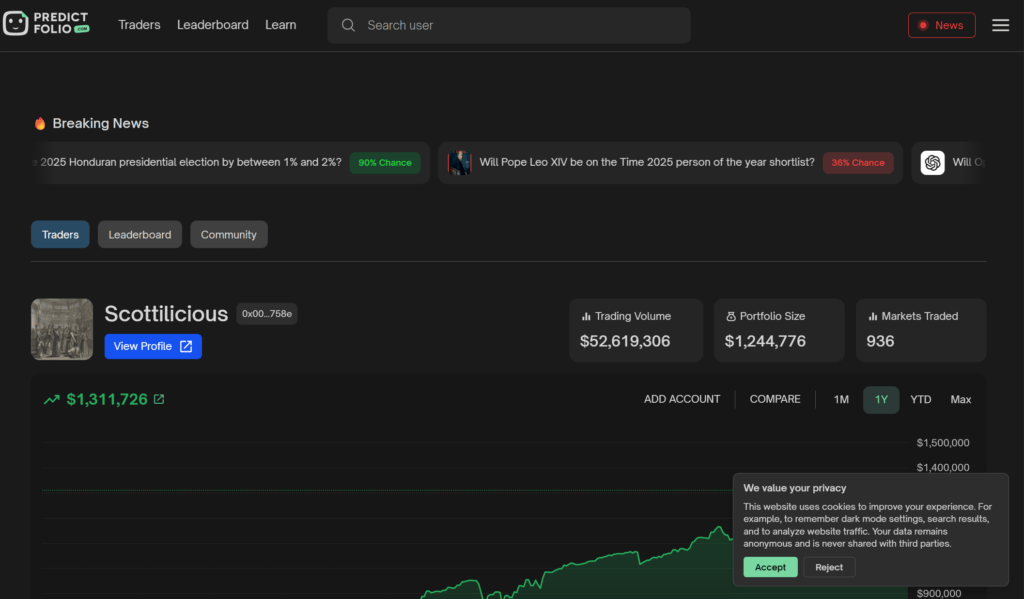1024x599 pixels.
Task: Select the 1Y time range
Action: (x=881, y=399)
